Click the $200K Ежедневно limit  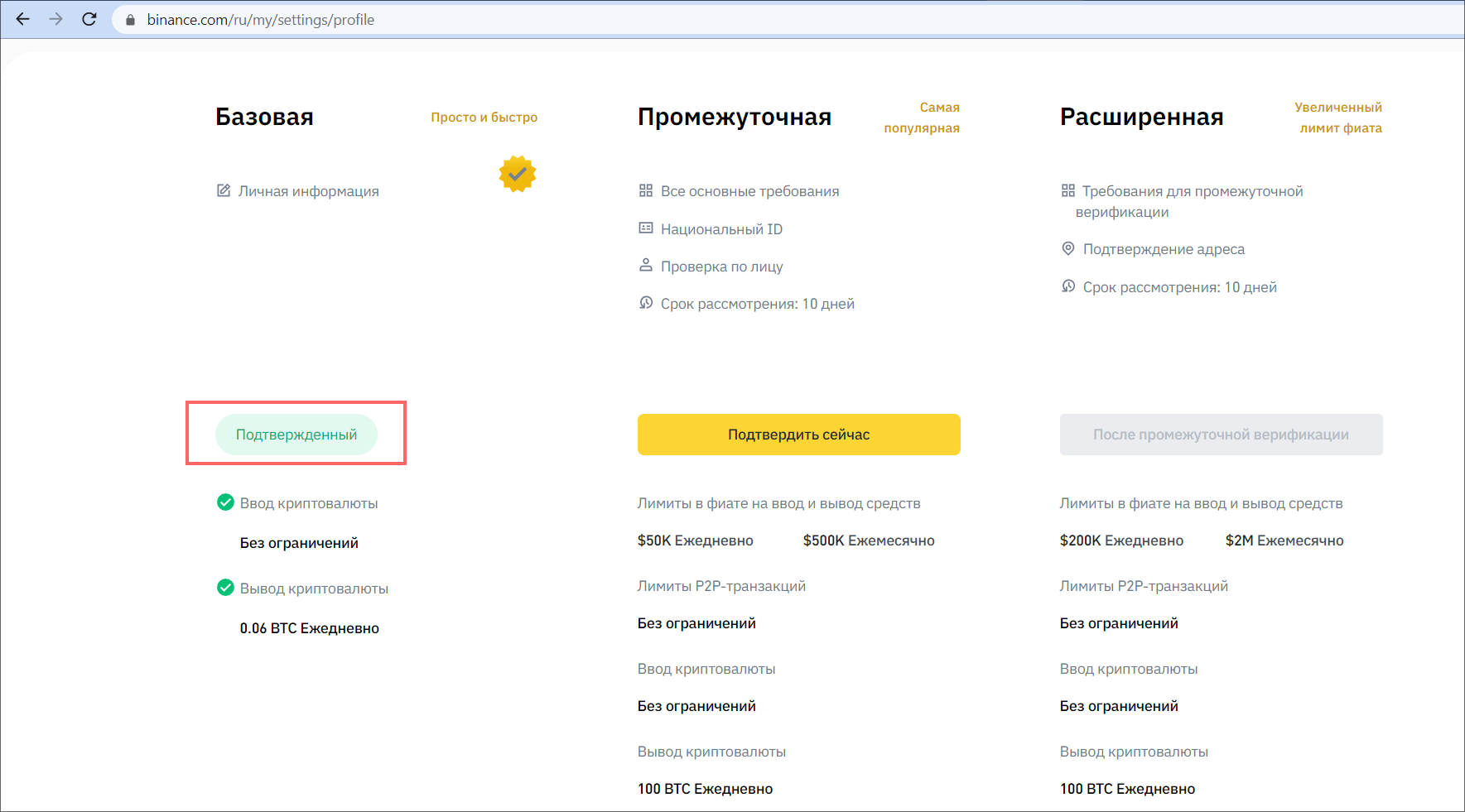[1121, 541]
